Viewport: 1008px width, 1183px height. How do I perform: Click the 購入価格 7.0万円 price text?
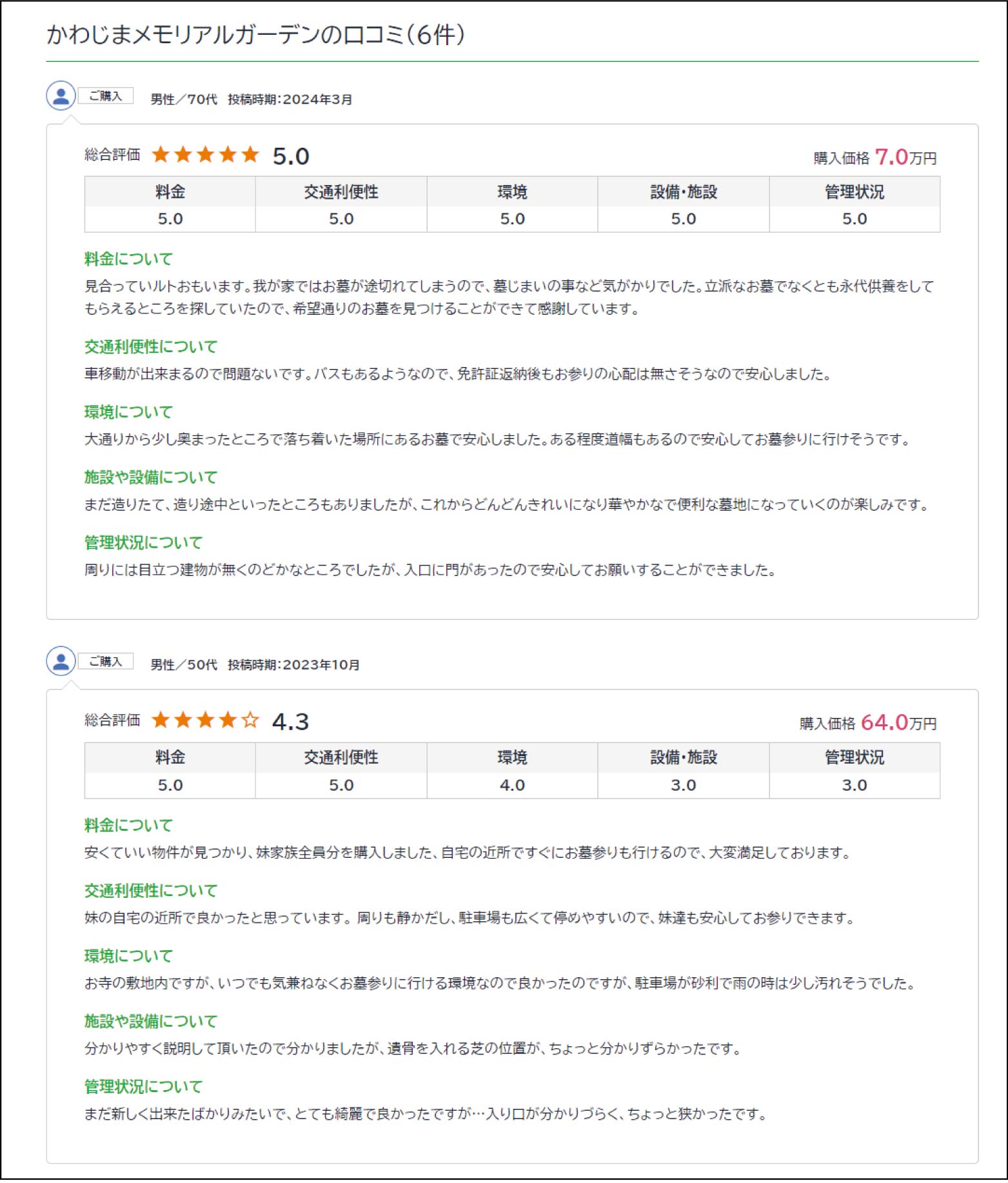(x=875, y=157)
